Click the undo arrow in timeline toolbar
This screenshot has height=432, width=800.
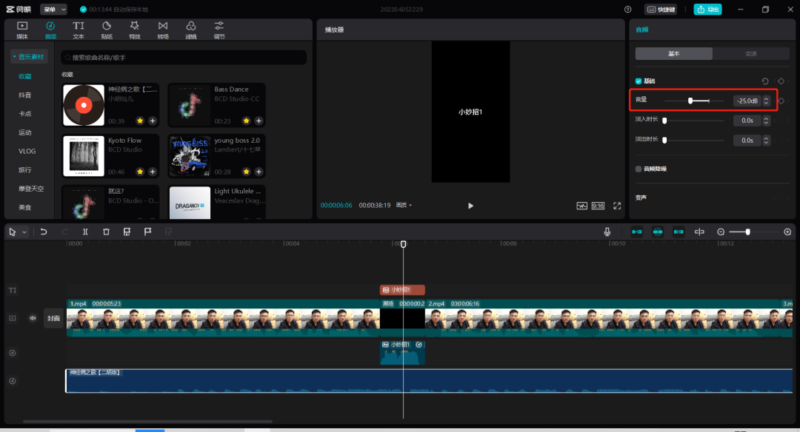pos(43,232)
